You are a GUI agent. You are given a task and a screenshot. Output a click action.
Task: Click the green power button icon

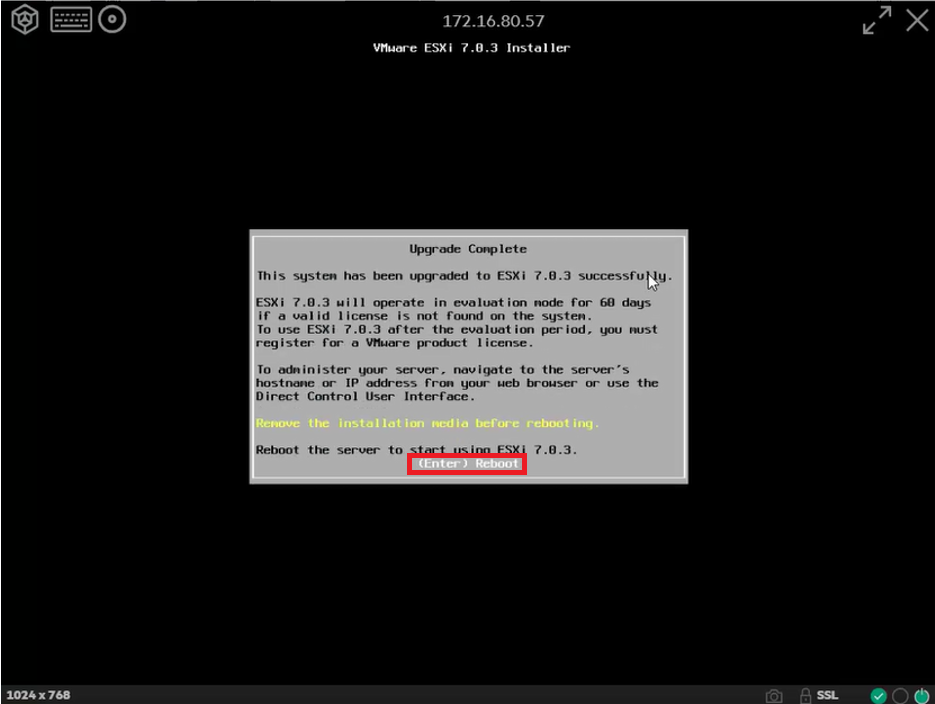[922, 696]
